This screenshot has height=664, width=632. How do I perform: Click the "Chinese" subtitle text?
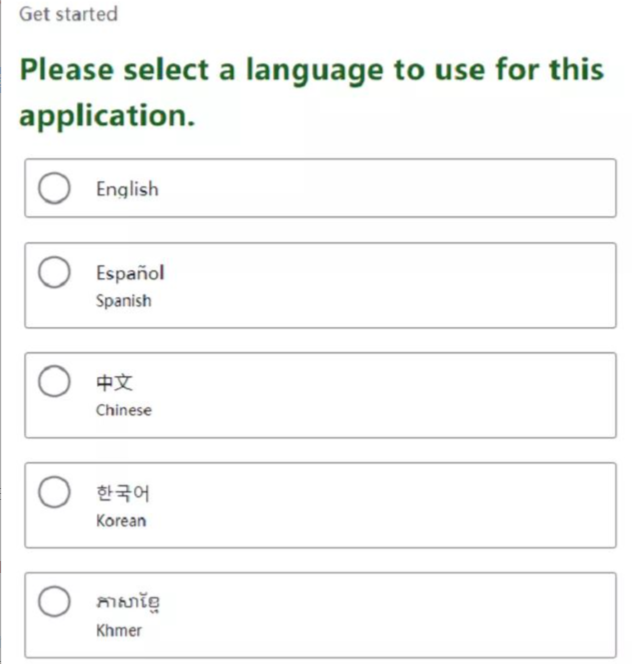point(124,410)
